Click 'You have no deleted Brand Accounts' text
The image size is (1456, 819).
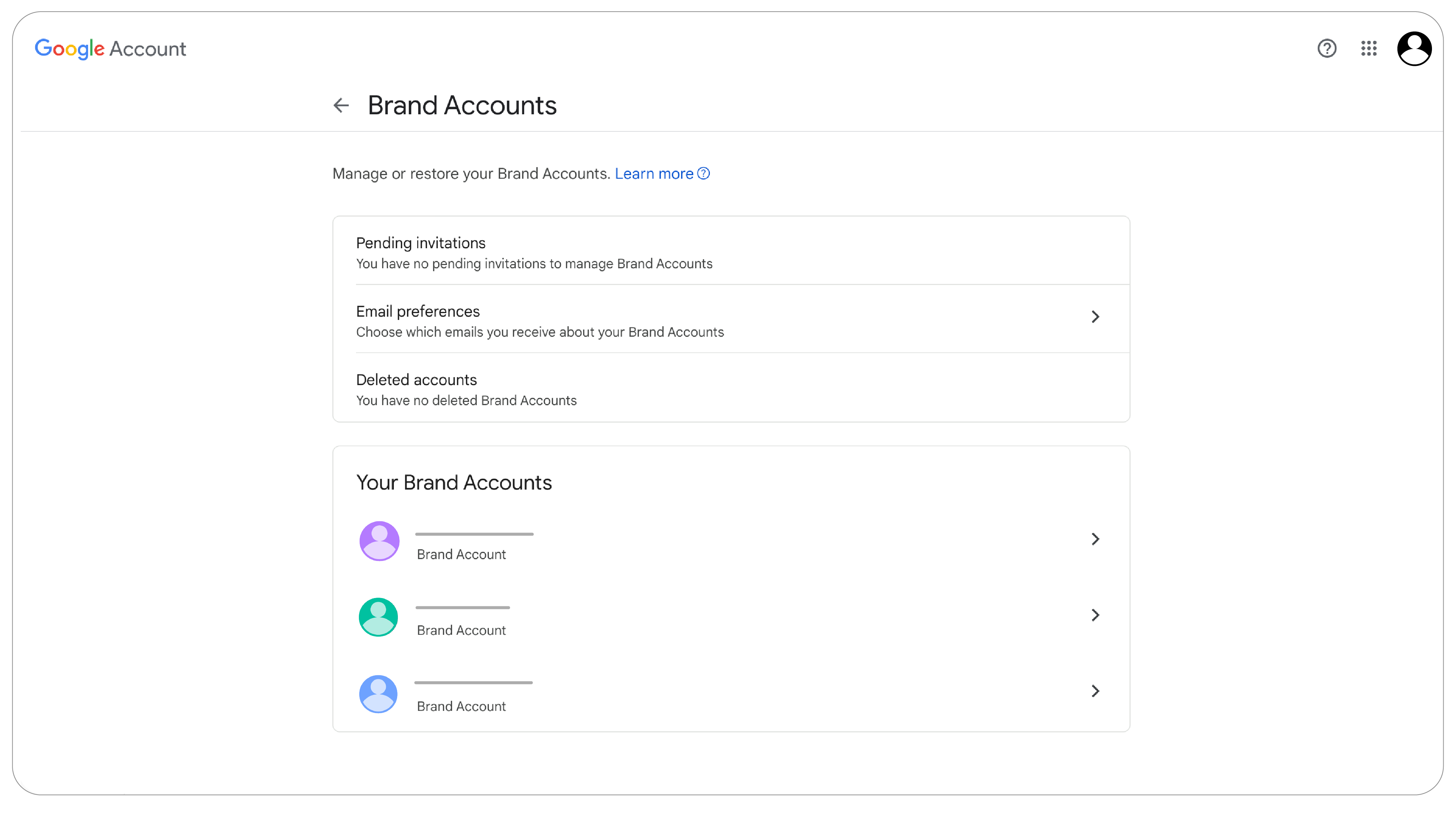[466, 401]
